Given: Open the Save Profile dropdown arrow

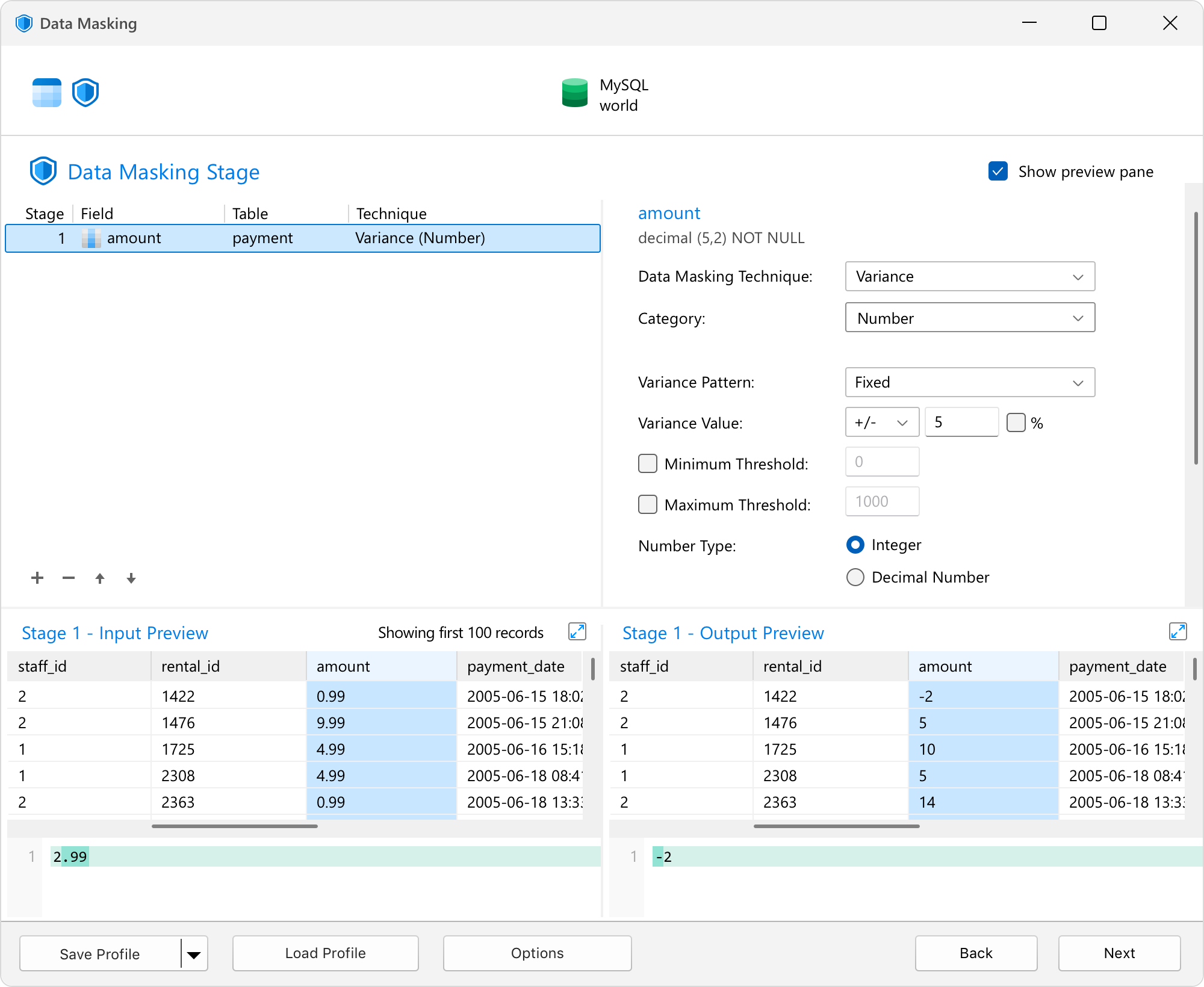Looking at the screenshot, I should coord(194,954).
